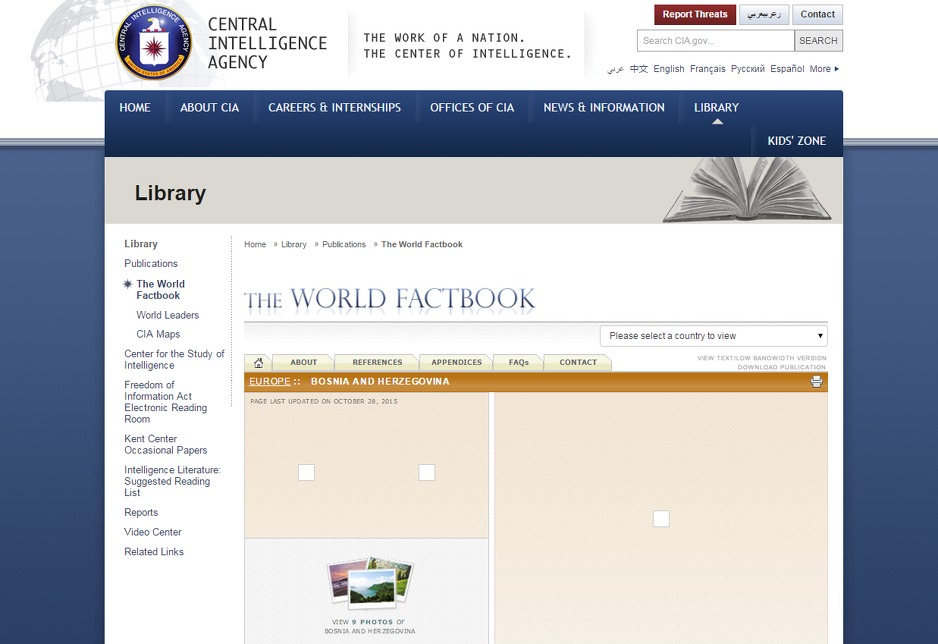Click the World Factbook title logo
This screenshot has width=938, height=644.
click(x=390, y=299)
